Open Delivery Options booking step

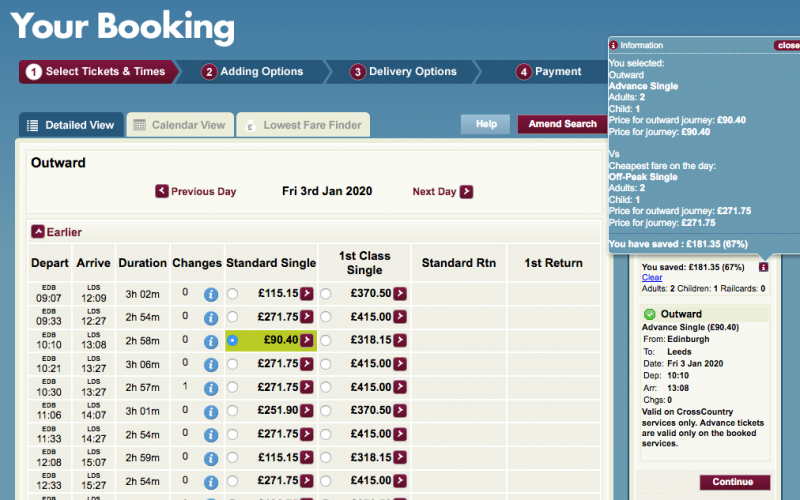403,72
